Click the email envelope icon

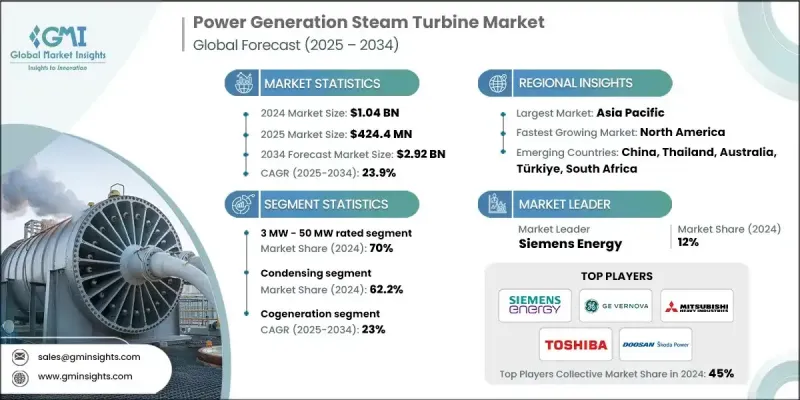[21, 356]
